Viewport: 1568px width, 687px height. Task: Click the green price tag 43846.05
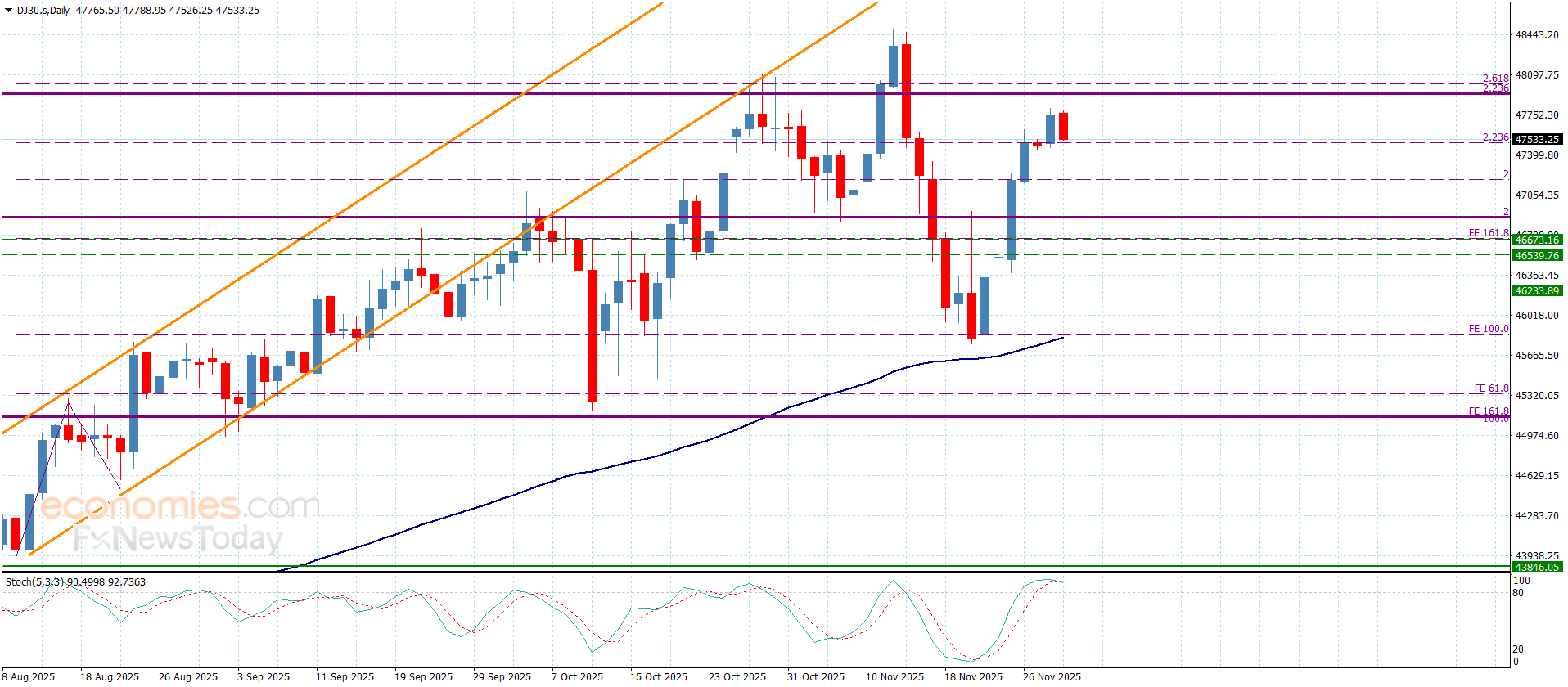[1537, 568]
